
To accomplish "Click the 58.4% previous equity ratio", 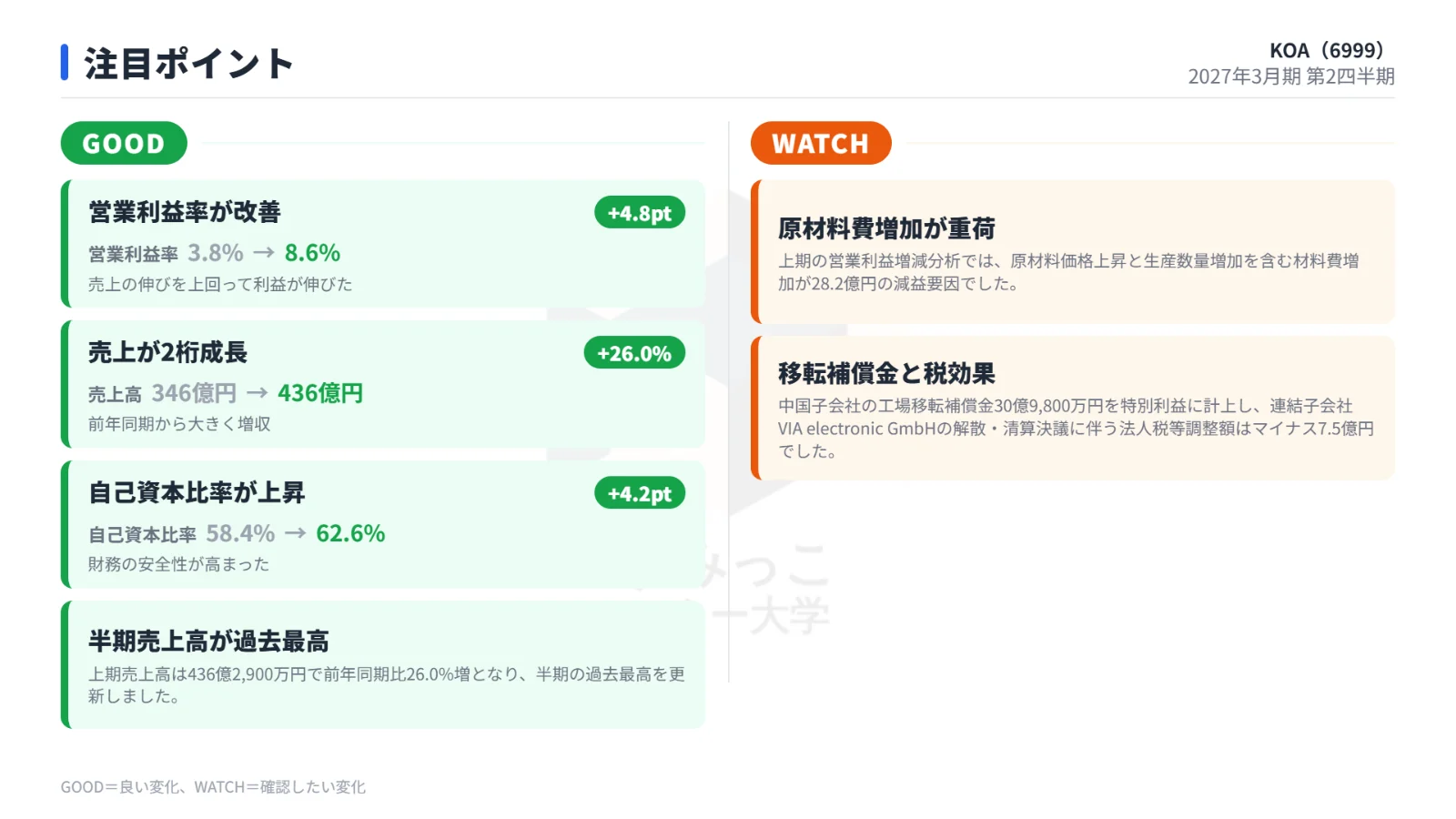I will 240,533.
